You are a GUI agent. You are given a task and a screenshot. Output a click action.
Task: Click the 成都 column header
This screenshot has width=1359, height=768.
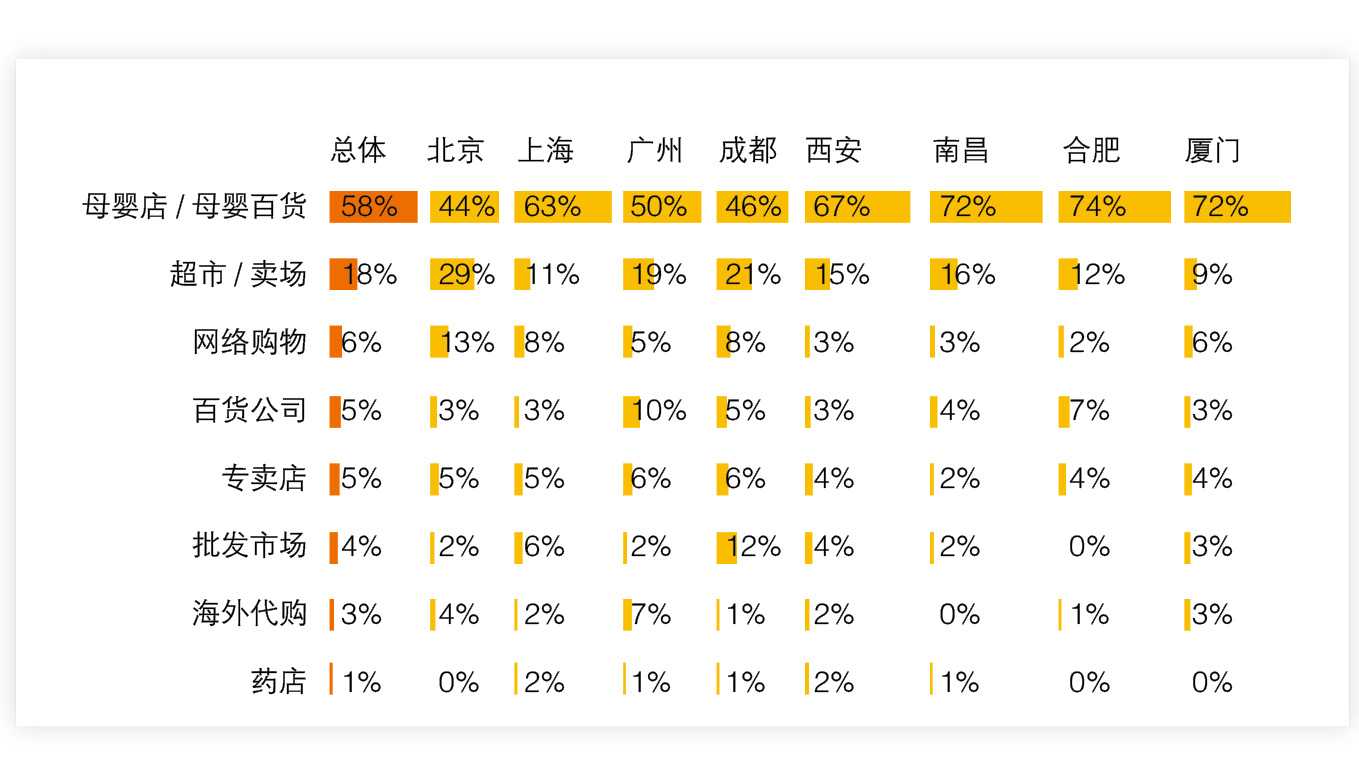(747, 150)
